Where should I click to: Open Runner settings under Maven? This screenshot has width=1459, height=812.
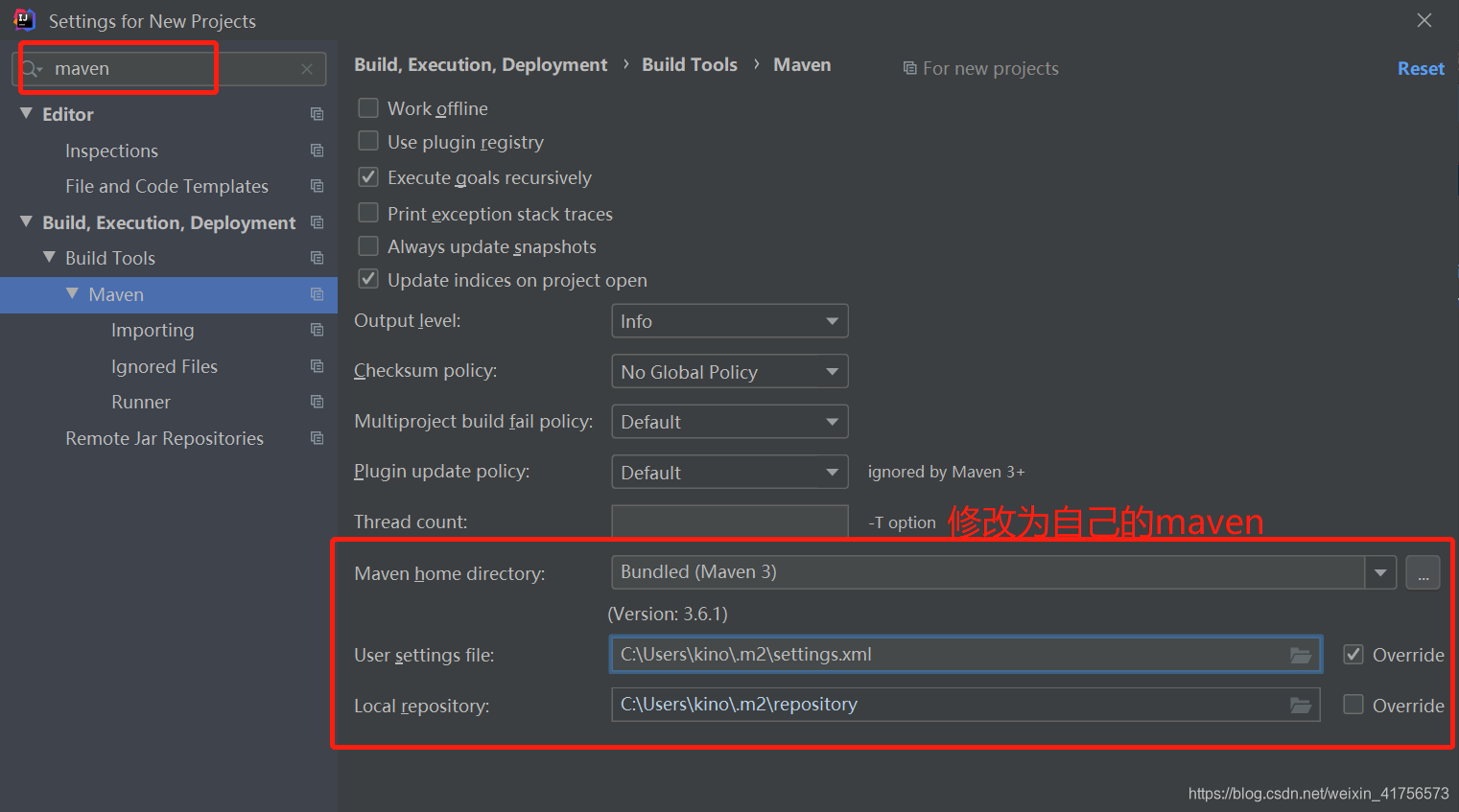(x=141, y=402)
